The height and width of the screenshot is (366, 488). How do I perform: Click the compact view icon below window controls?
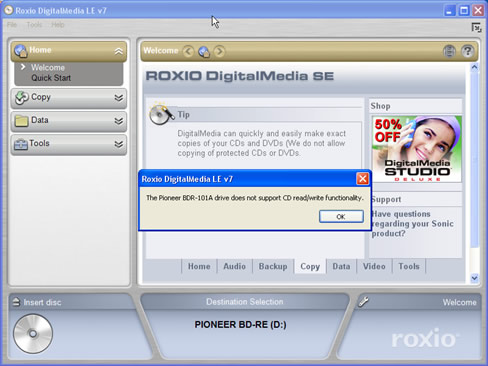coord(476,27)
